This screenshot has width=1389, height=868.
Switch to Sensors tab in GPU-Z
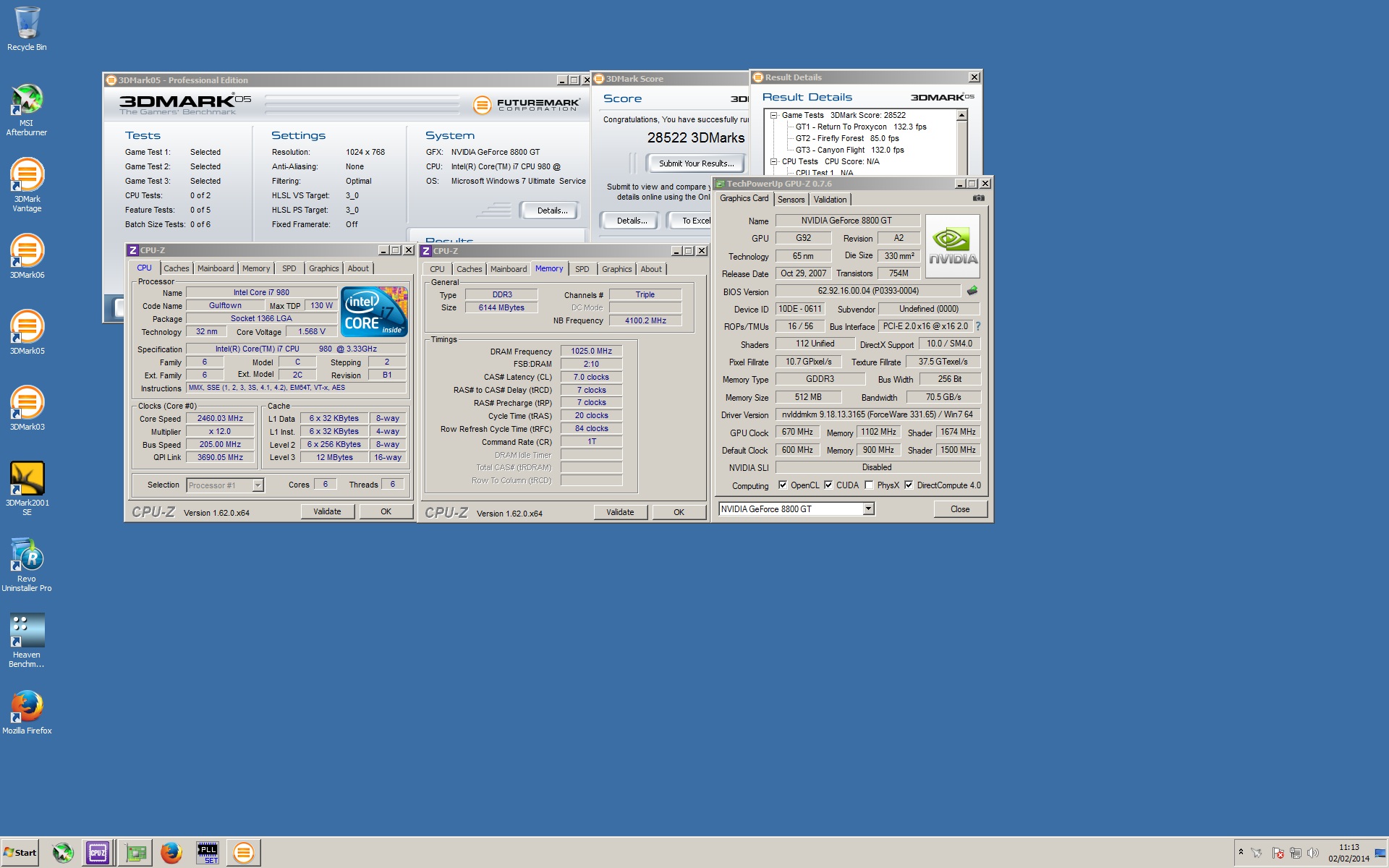point(791,200)
